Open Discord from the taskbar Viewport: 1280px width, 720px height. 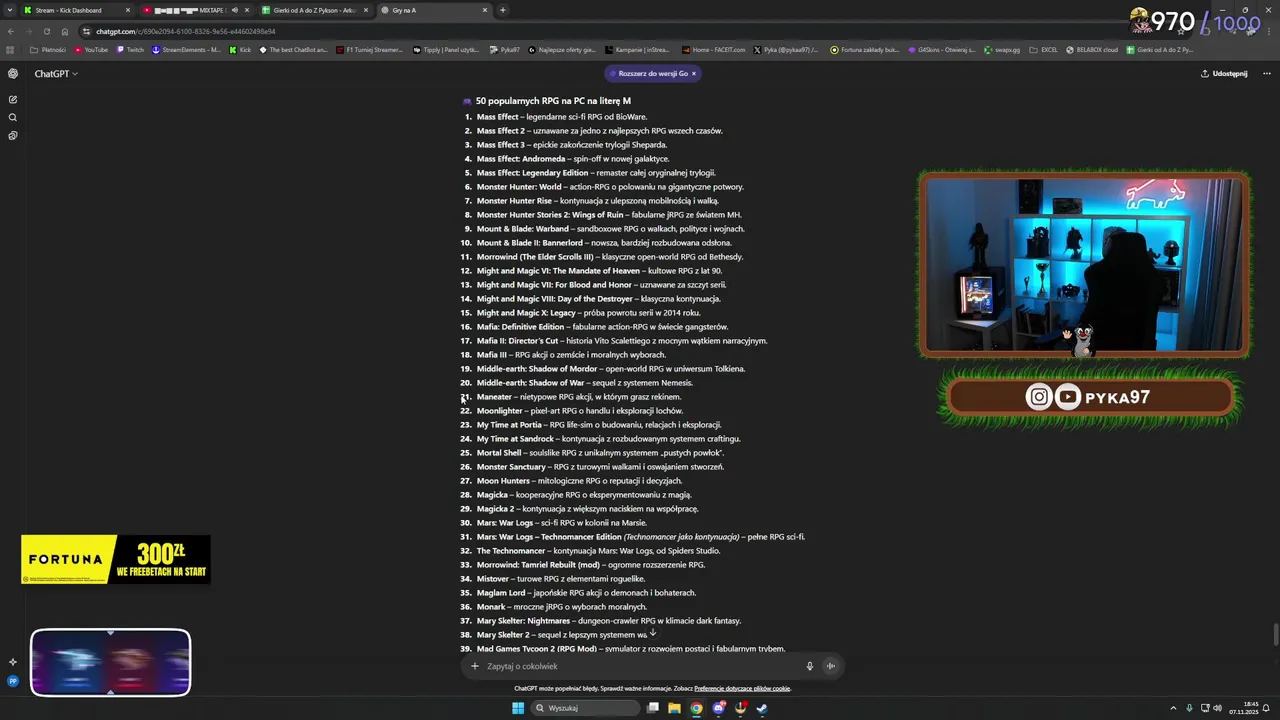(x=719, y=708)
